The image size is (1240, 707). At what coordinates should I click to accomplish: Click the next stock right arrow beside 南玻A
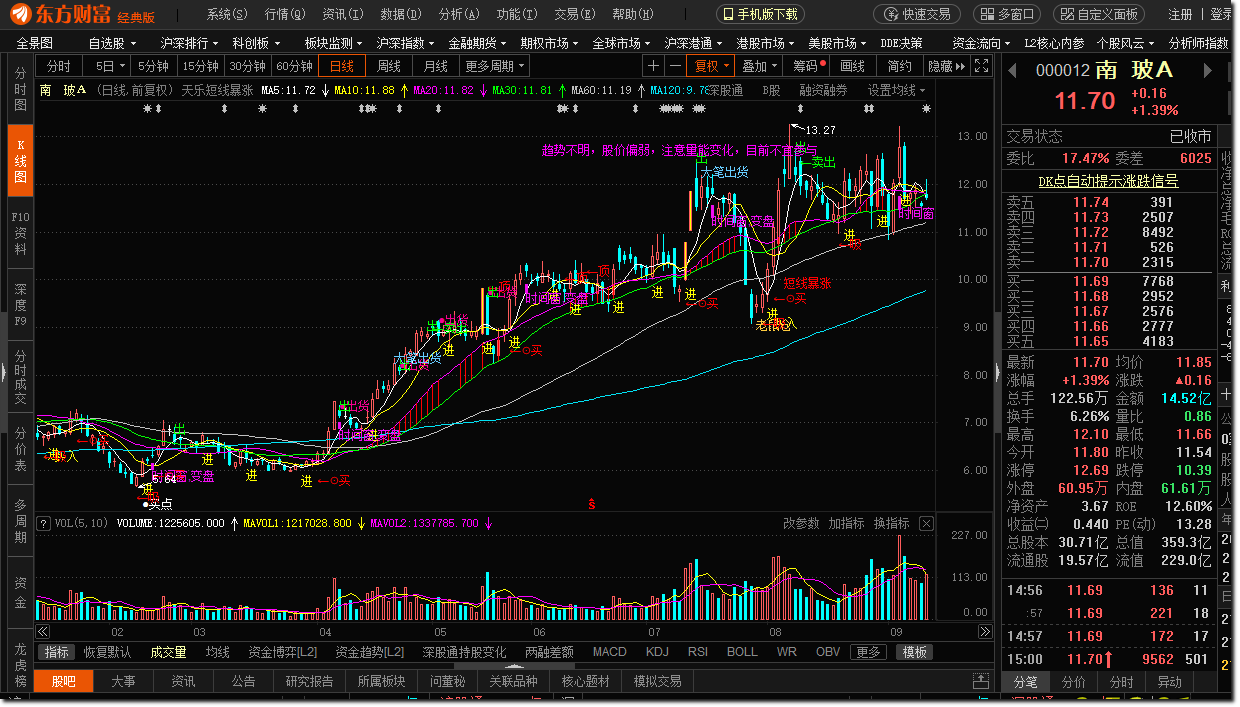click(x=1207, y=71)
